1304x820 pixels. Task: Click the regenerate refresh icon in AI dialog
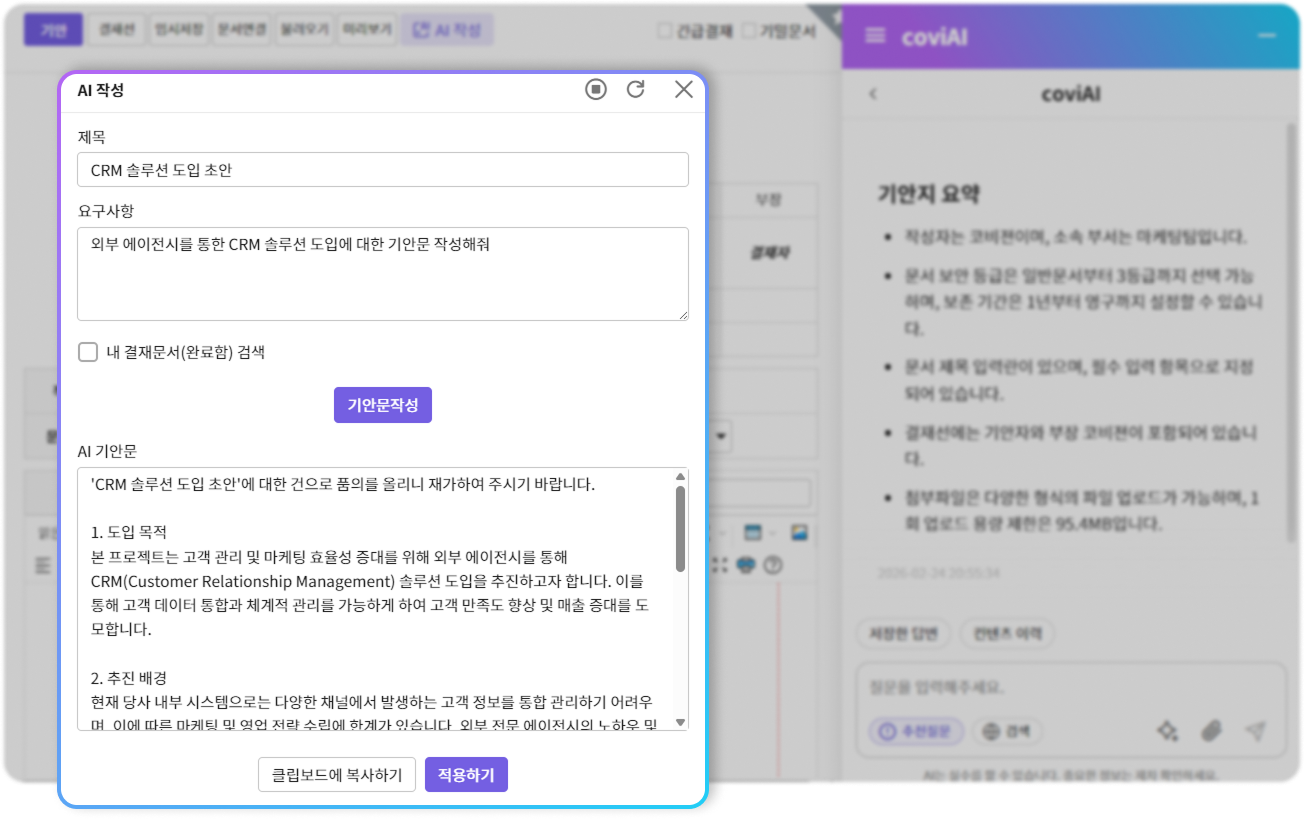click(x=635, y=90)
